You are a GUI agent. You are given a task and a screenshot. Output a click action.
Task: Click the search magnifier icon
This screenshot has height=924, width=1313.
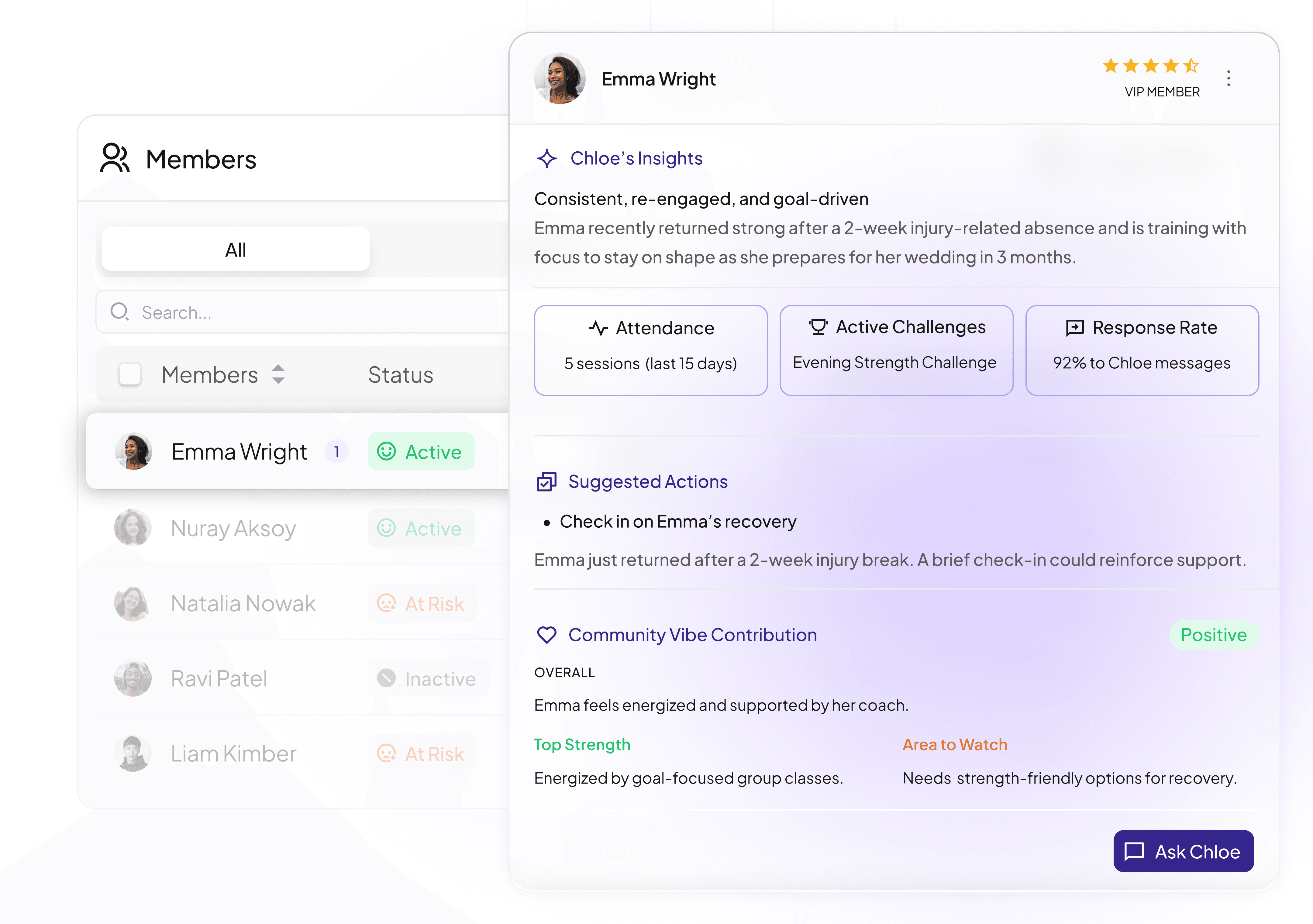[119, 312]
